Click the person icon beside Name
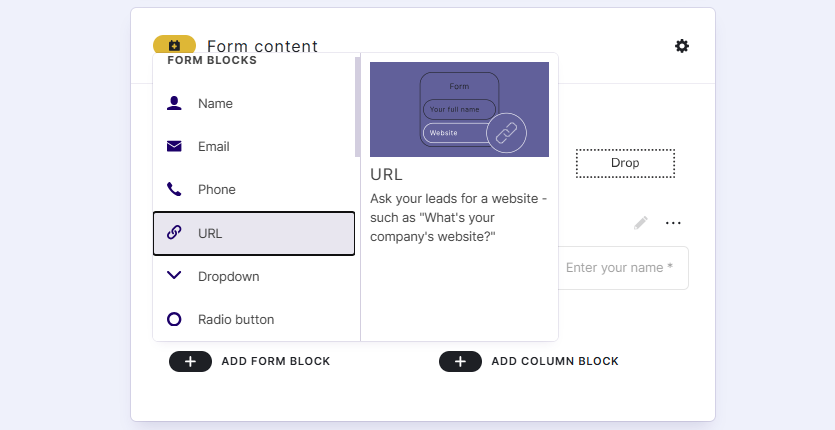Image resolution: width=835 pixels, height=430 pixels. (174, 103)
